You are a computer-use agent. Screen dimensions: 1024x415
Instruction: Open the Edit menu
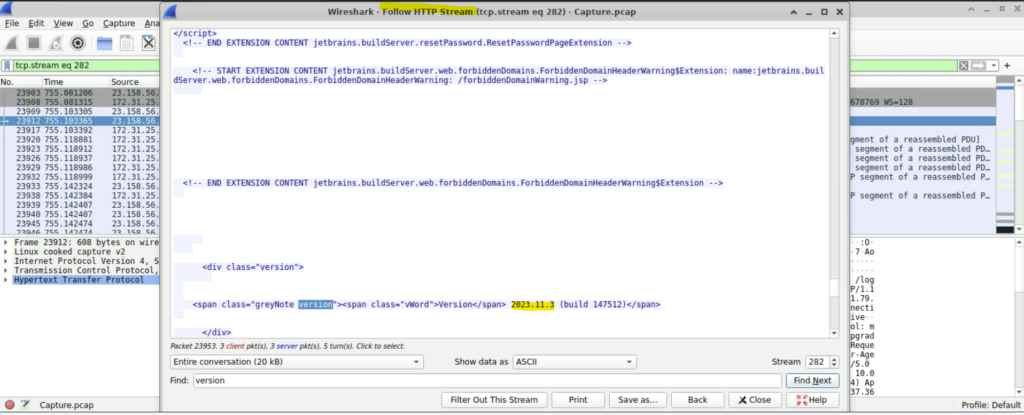[x=37, y=22]
